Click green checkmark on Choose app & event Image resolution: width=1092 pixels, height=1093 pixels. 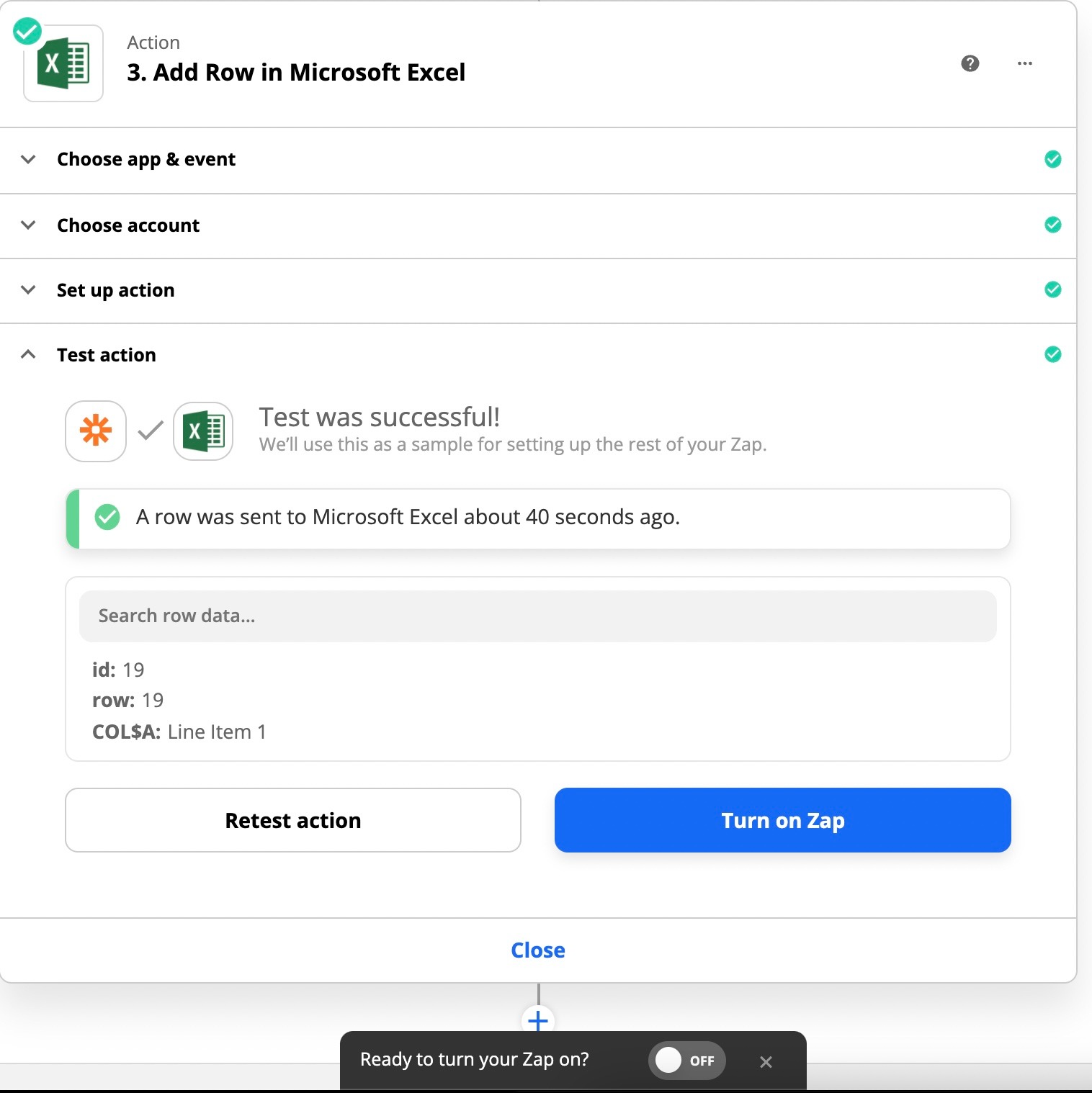click(1052, 159)
